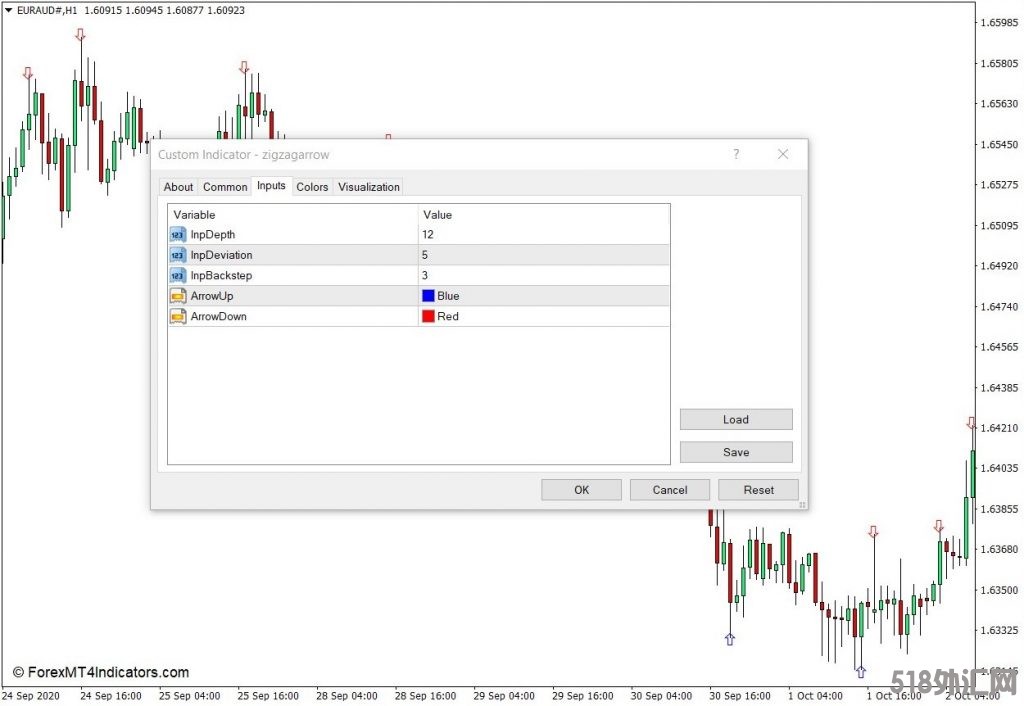
Task: Open the Visualization tab
Action: (368, 187)
